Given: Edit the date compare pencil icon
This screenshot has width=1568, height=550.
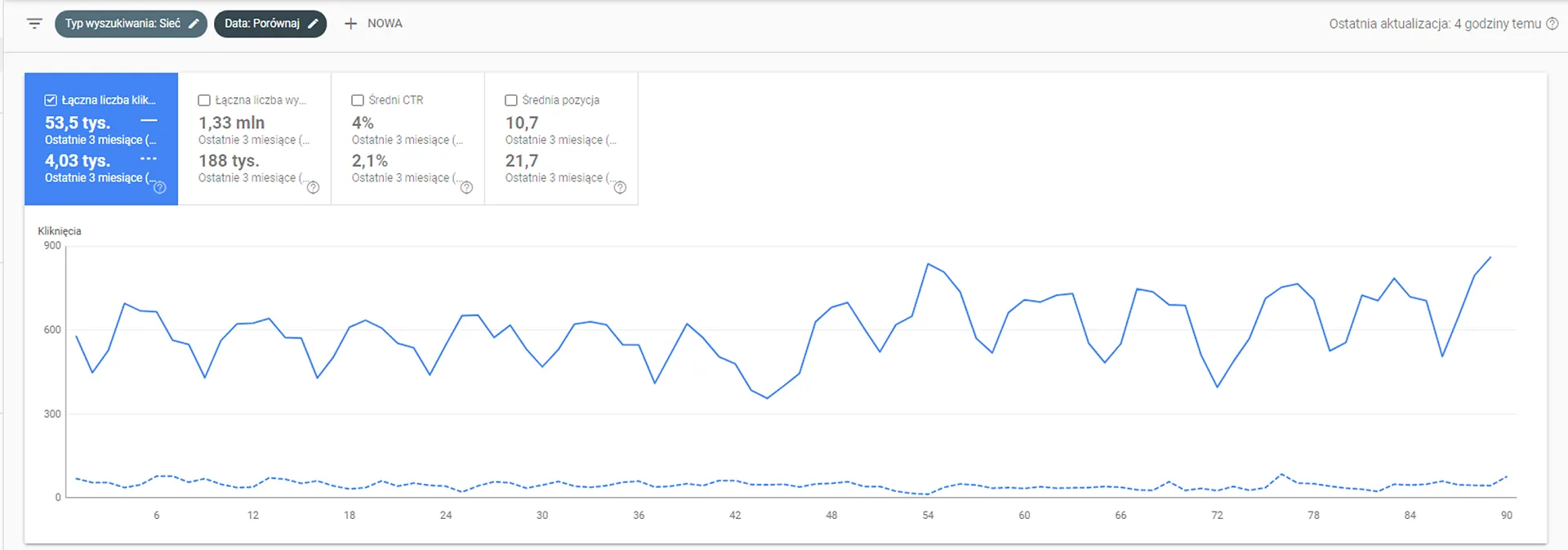Looking at the screenshot, I should 313,24.
